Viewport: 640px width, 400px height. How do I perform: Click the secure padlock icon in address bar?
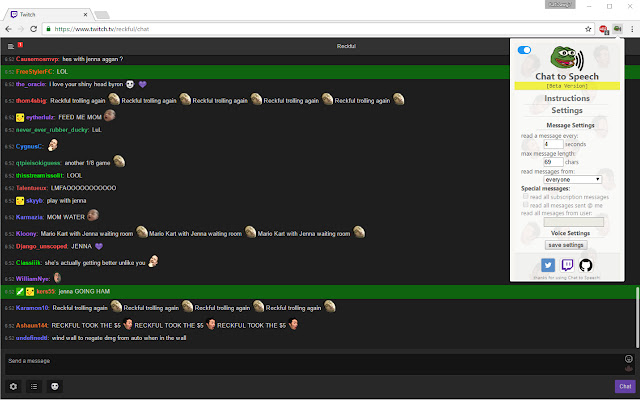tap(48, 29)
